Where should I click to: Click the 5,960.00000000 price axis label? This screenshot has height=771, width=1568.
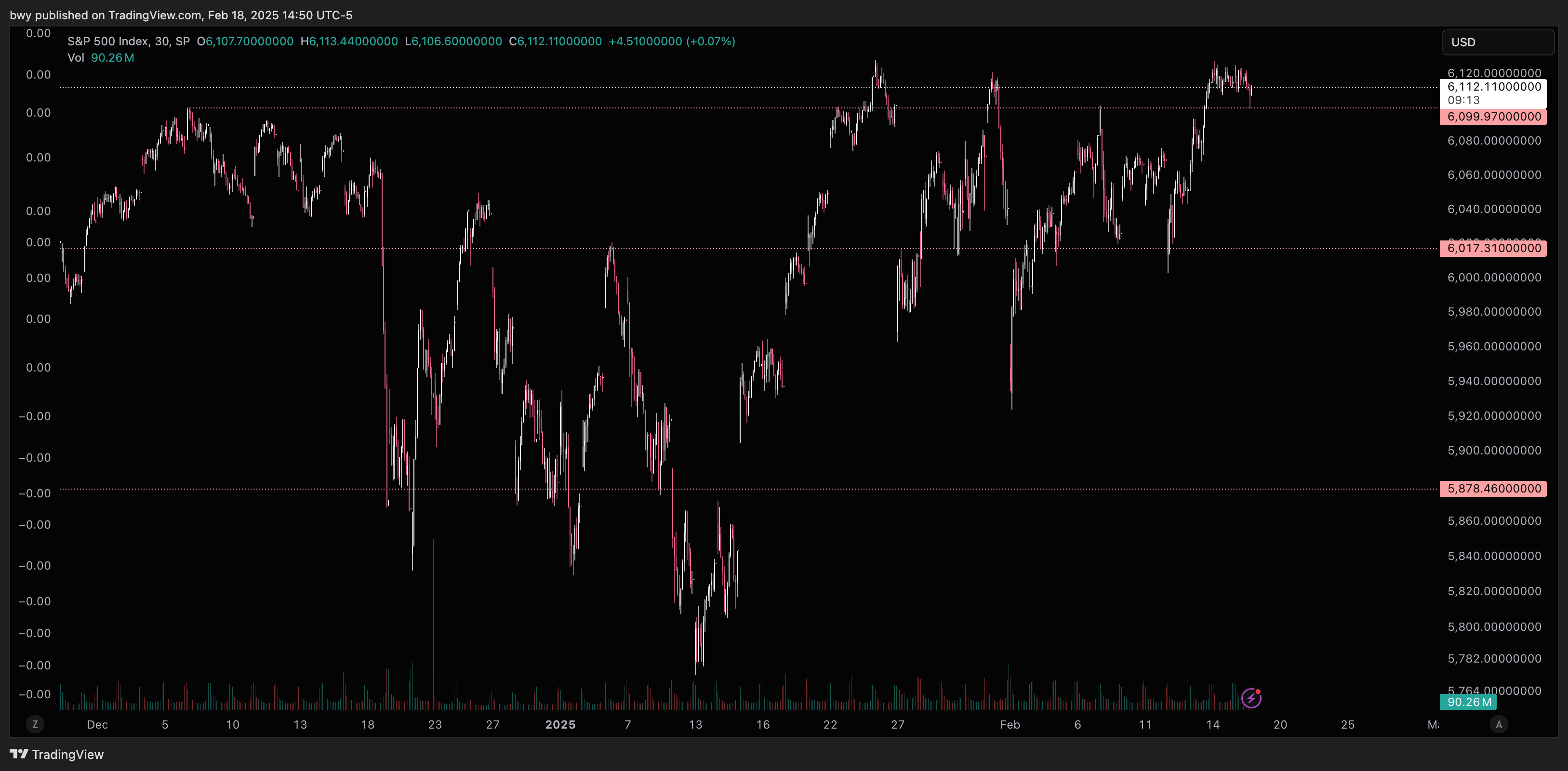tap(1494, 346)
